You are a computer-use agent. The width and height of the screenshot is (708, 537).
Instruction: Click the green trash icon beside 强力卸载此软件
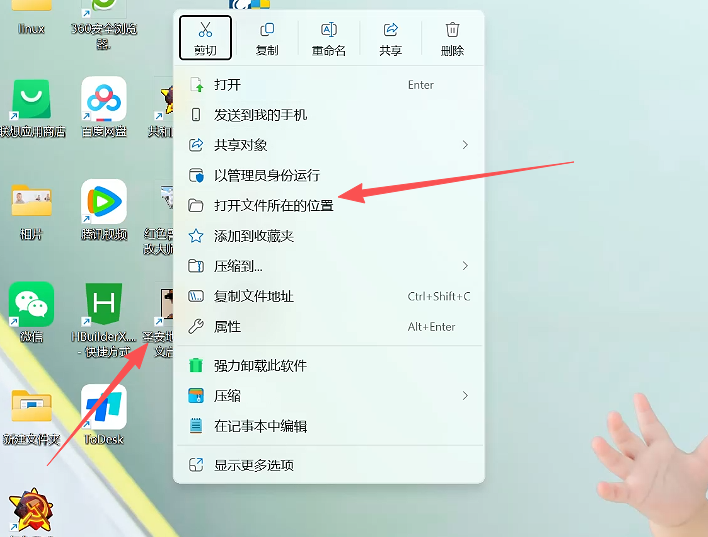click(196, 365)
